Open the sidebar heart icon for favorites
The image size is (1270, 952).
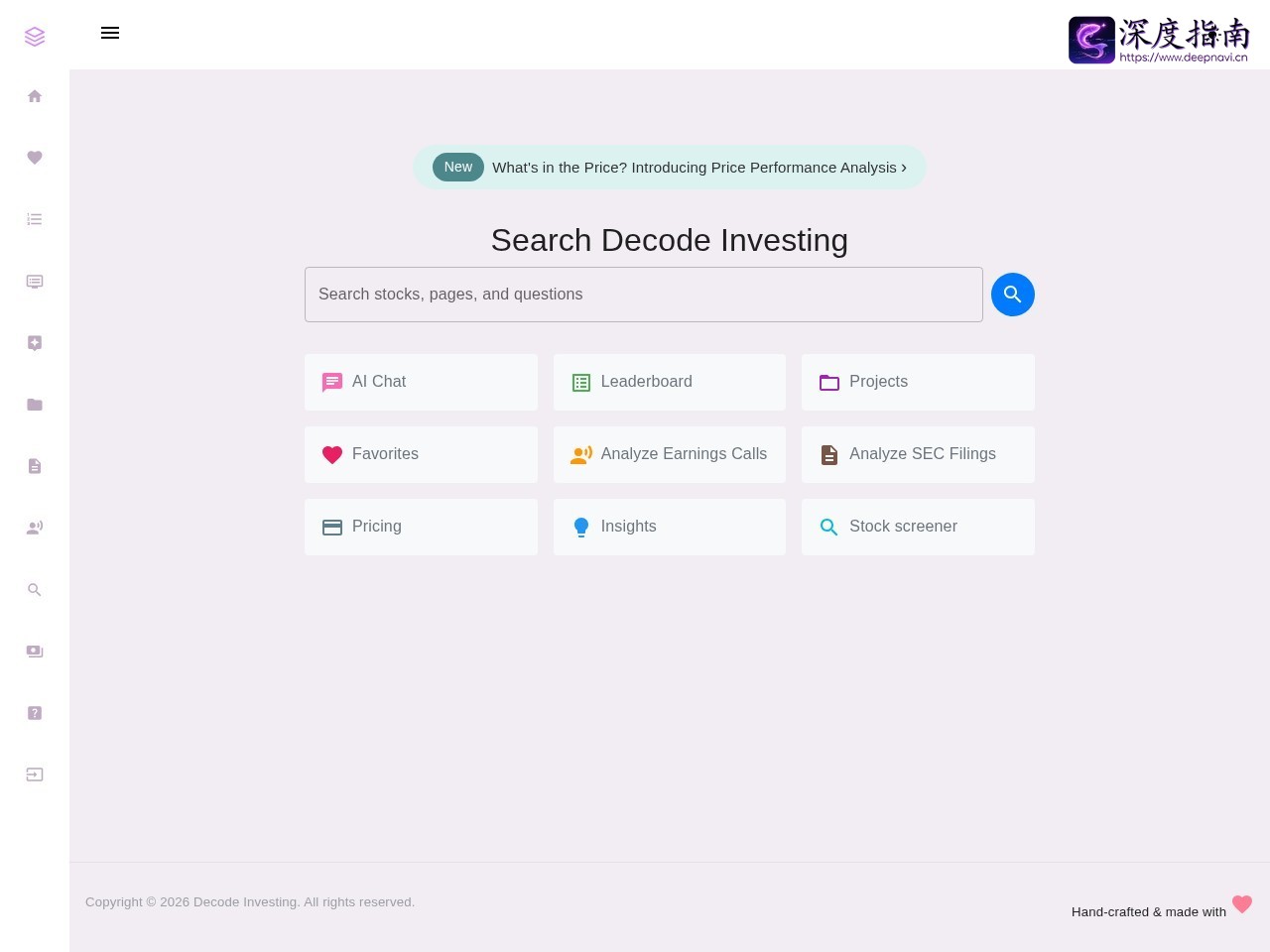coord(35,158)
